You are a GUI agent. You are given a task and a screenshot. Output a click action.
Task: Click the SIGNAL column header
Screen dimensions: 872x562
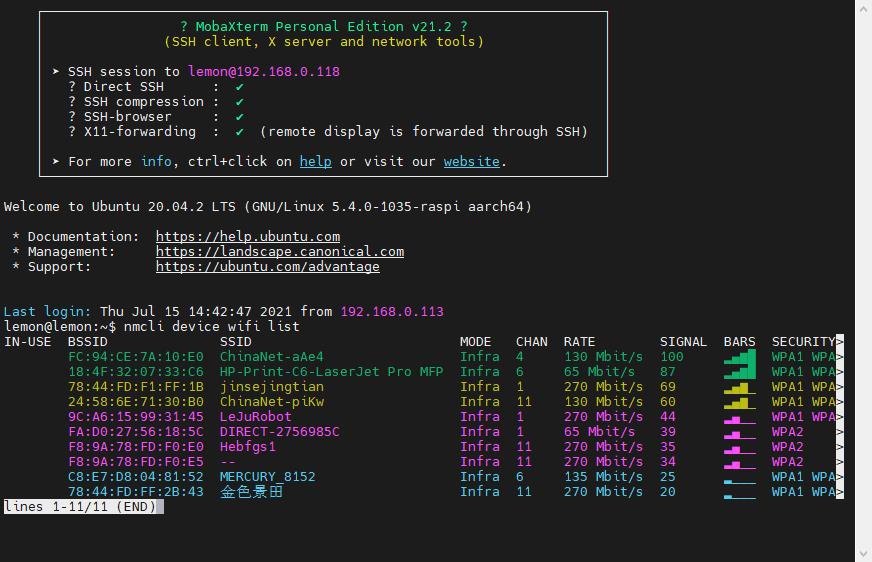click(683, 341)
